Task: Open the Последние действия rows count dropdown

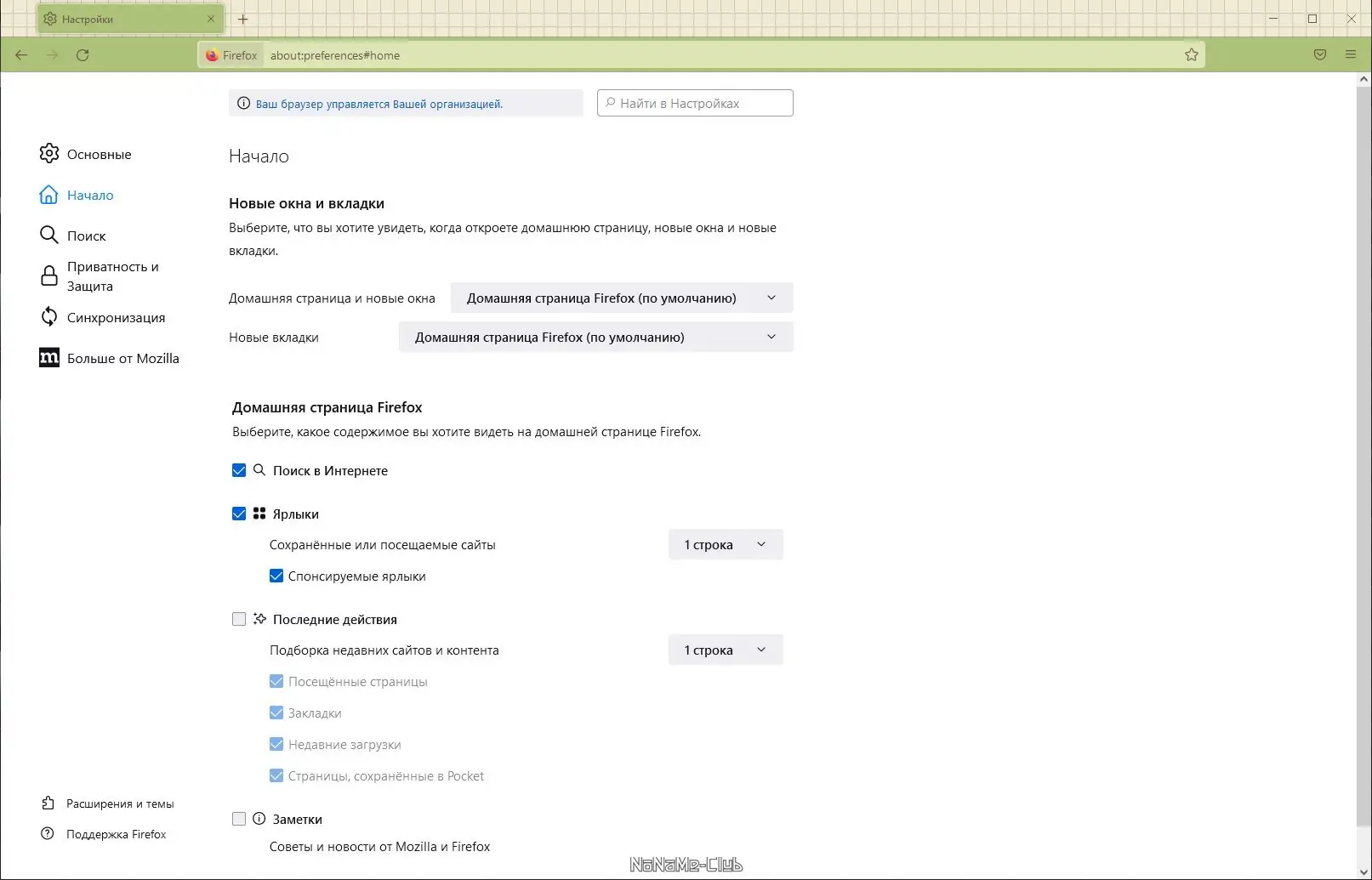Action: pos(726,650)
